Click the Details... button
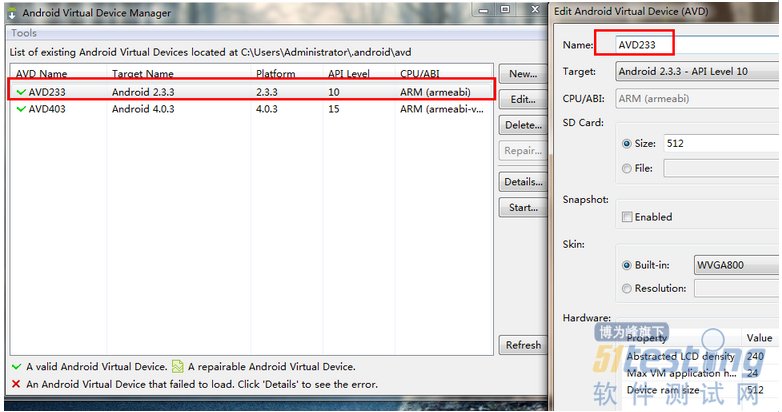 click(523, 182)
